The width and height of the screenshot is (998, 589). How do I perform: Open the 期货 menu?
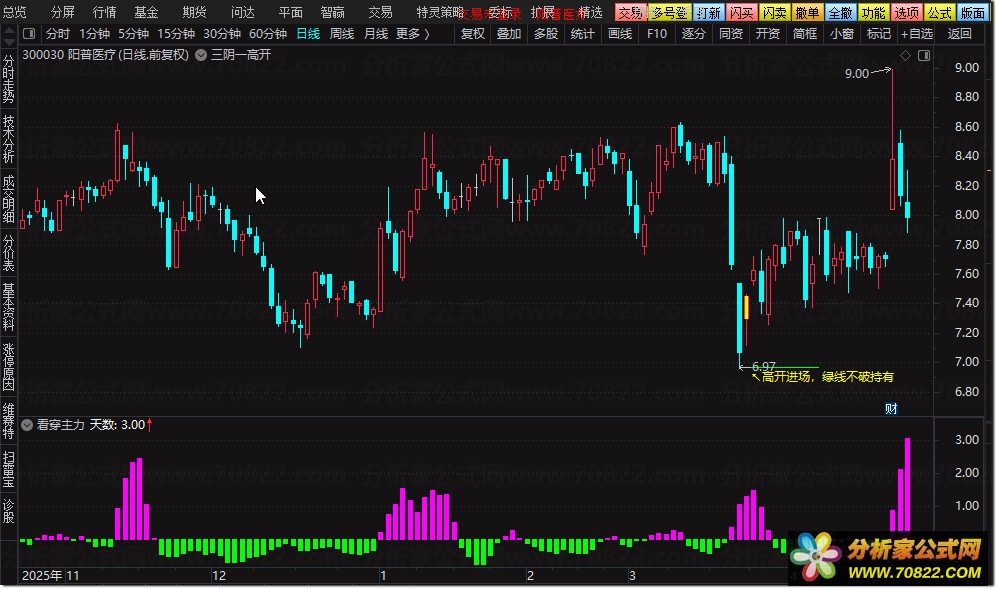click(194, 12)
